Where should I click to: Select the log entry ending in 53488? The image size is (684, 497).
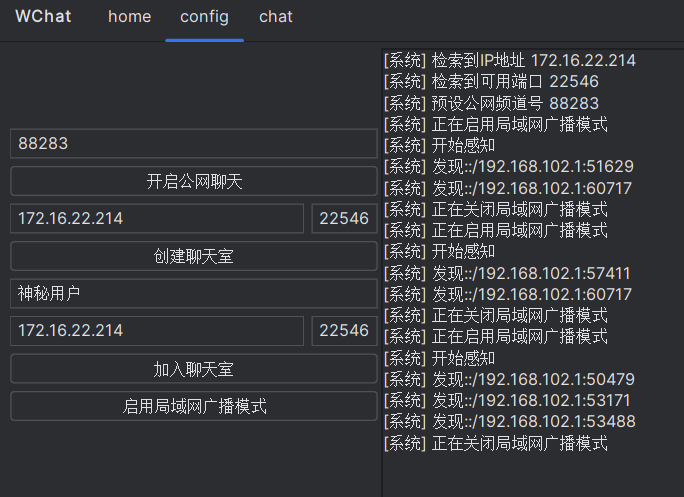click(508, 422)
